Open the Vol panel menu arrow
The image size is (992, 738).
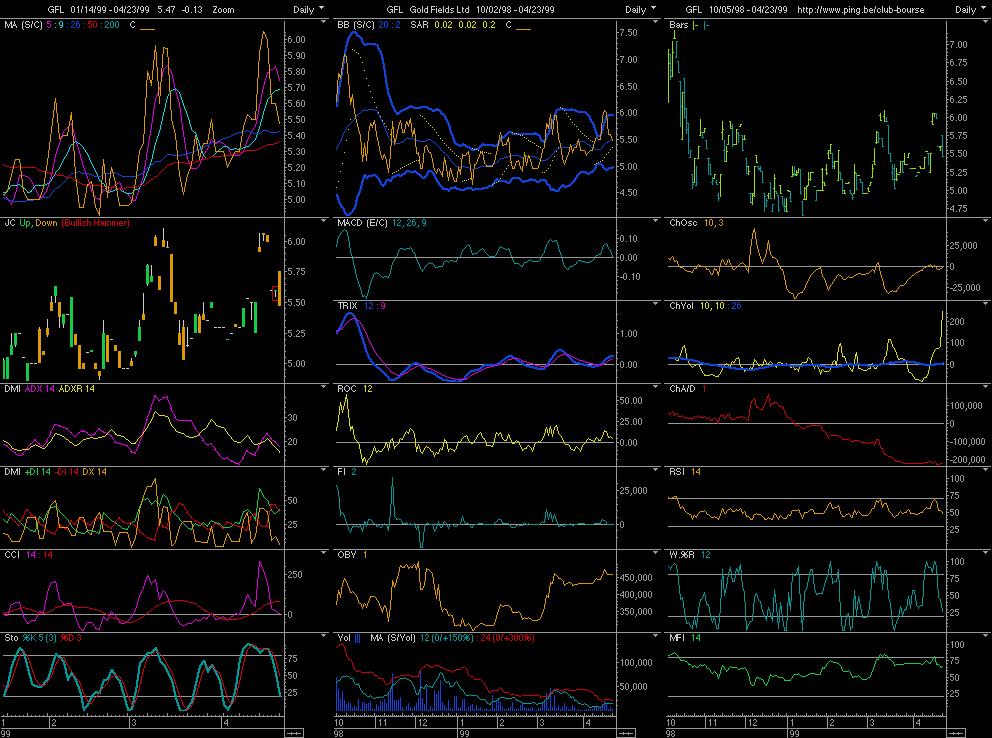tap(655, 636)
